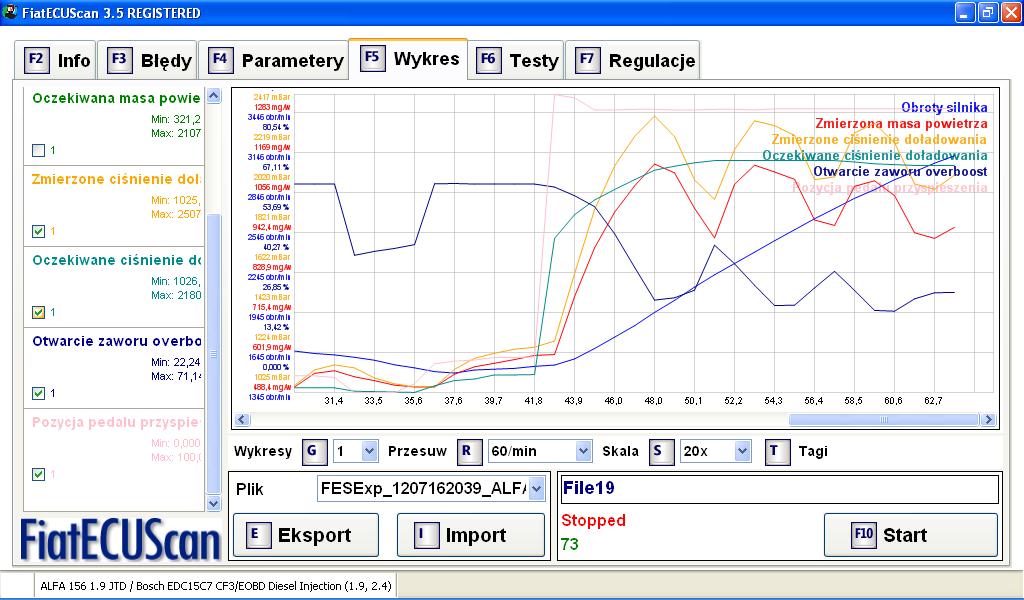
Task: Click the Min: 0,000 value
Action: click(x=176, y=443)
